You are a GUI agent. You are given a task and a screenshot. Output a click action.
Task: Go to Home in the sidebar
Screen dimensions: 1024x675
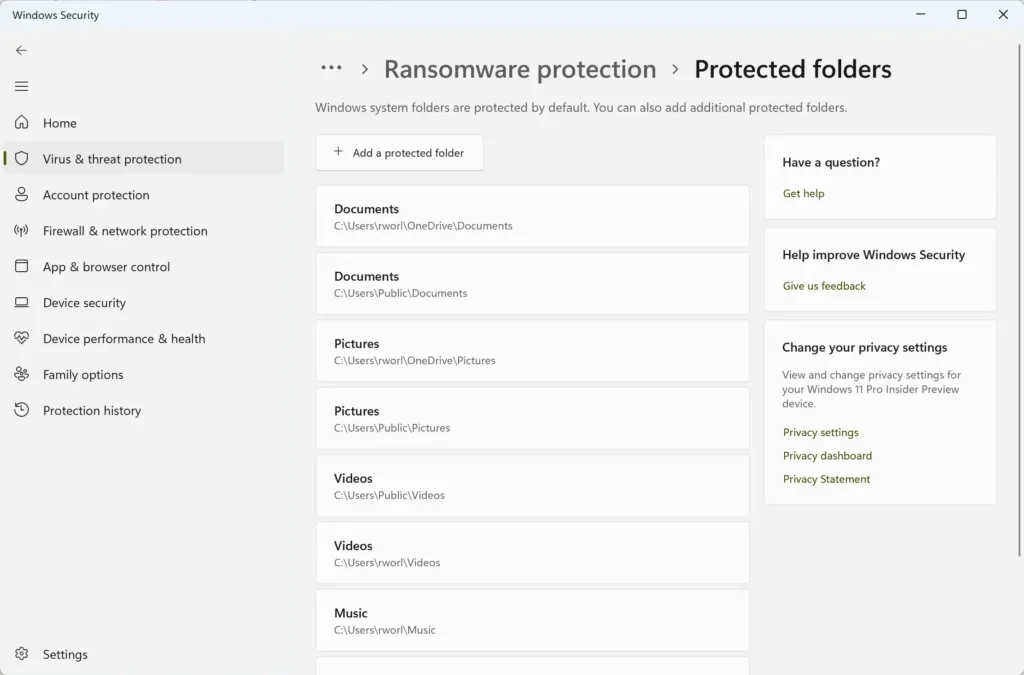pyautogui.click(x=144, y=123)
